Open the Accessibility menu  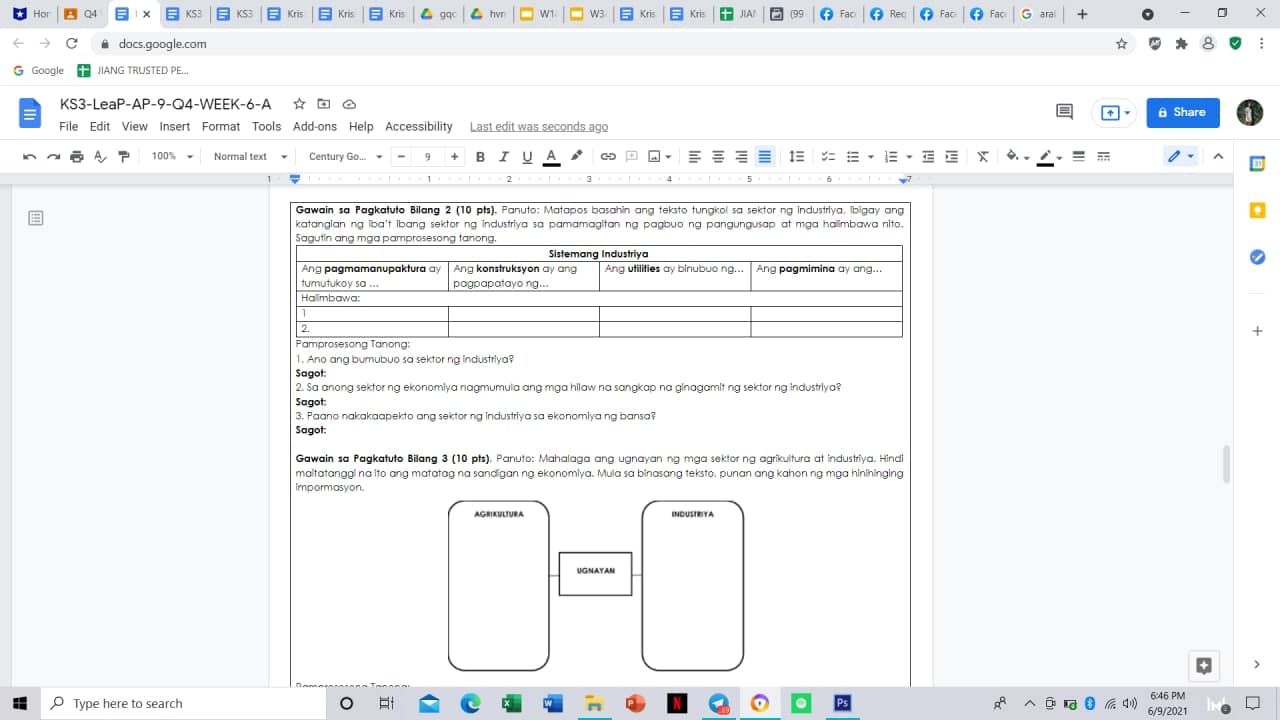tap(419, 127)
